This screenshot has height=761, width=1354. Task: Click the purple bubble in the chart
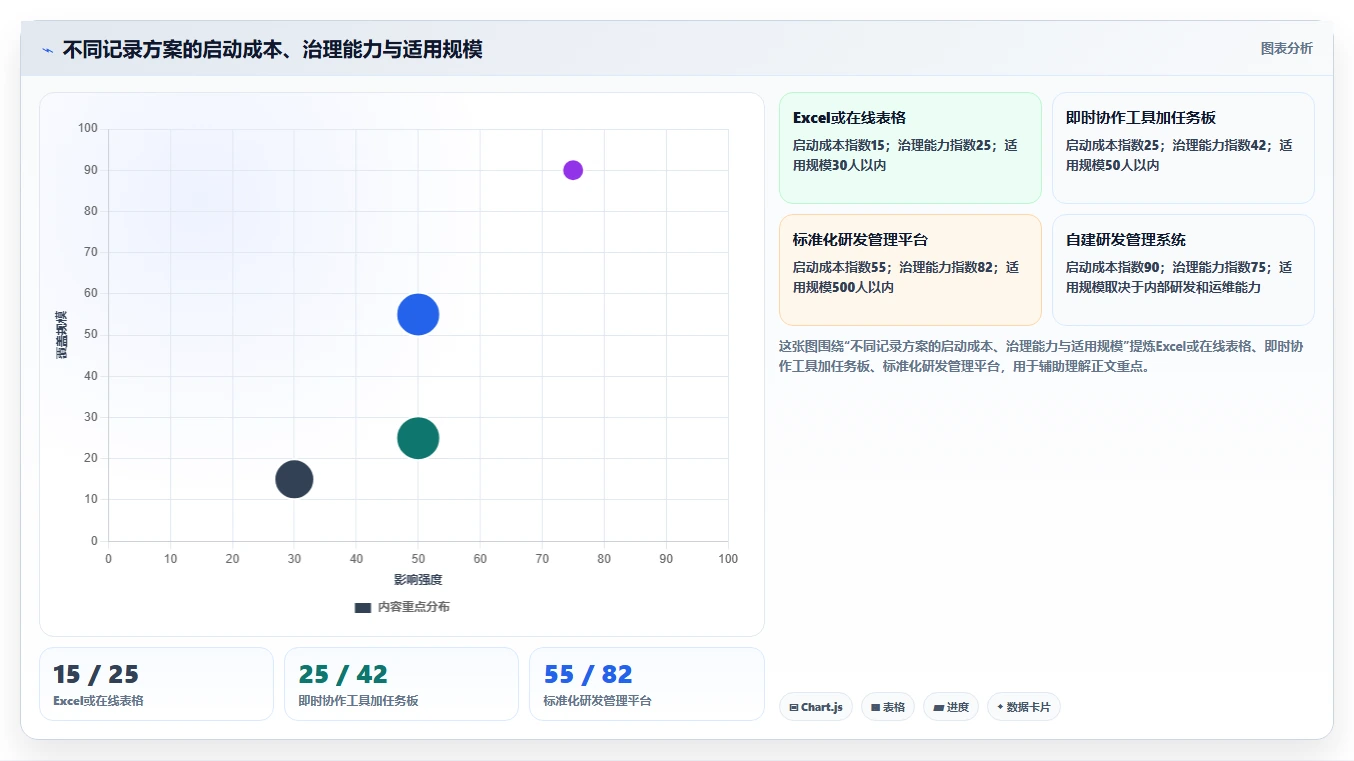tap(573, 170)
